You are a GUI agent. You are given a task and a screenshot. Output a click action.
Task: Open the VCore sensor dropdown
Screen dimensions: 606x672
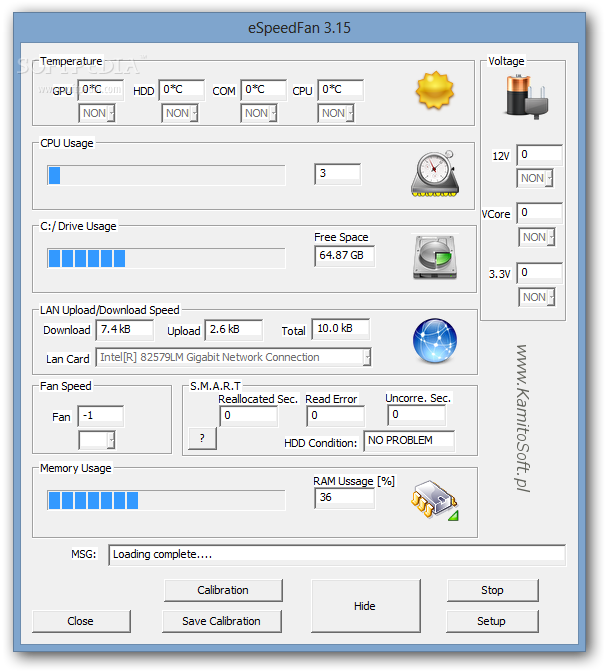coord(537,237)
